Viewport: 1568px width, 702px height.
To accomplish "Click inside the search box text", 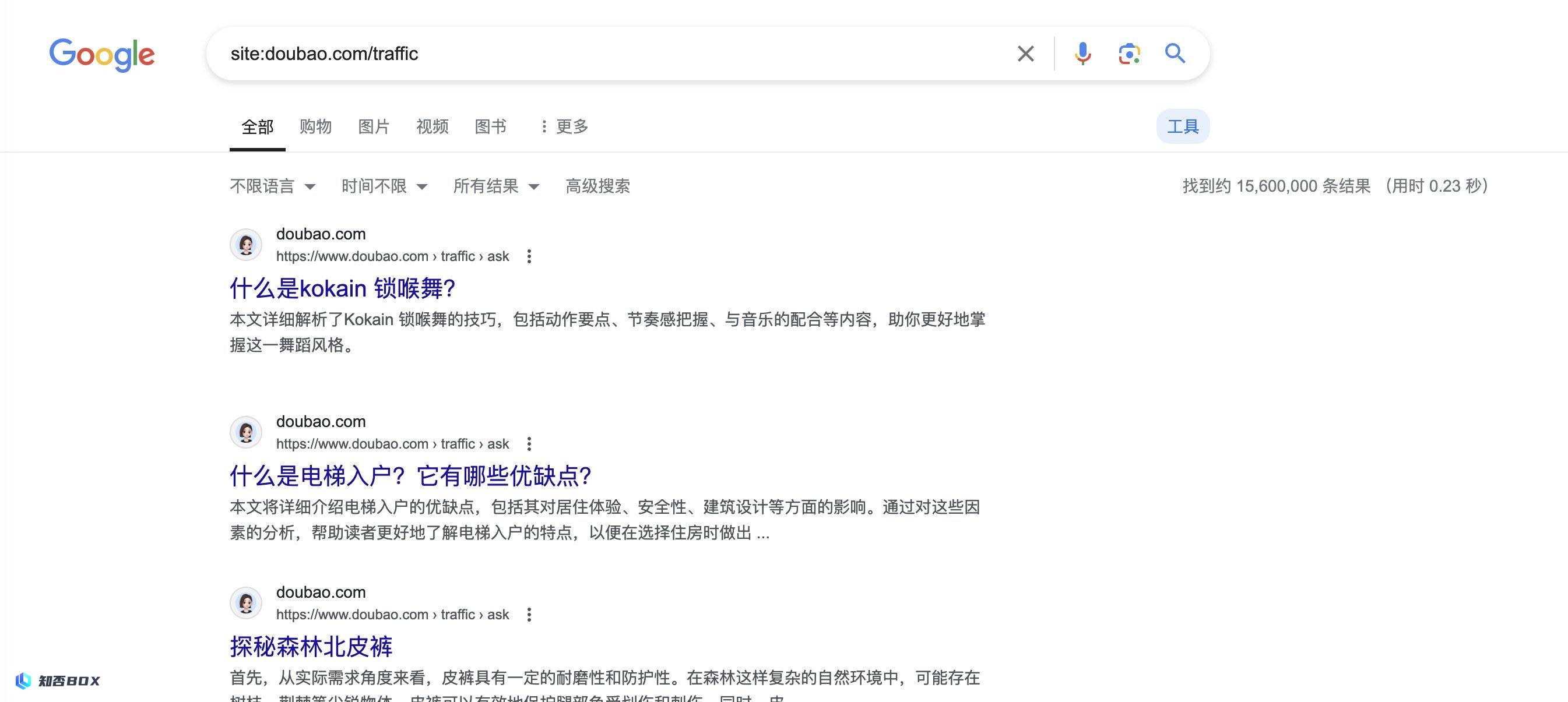I will point(325,54).
